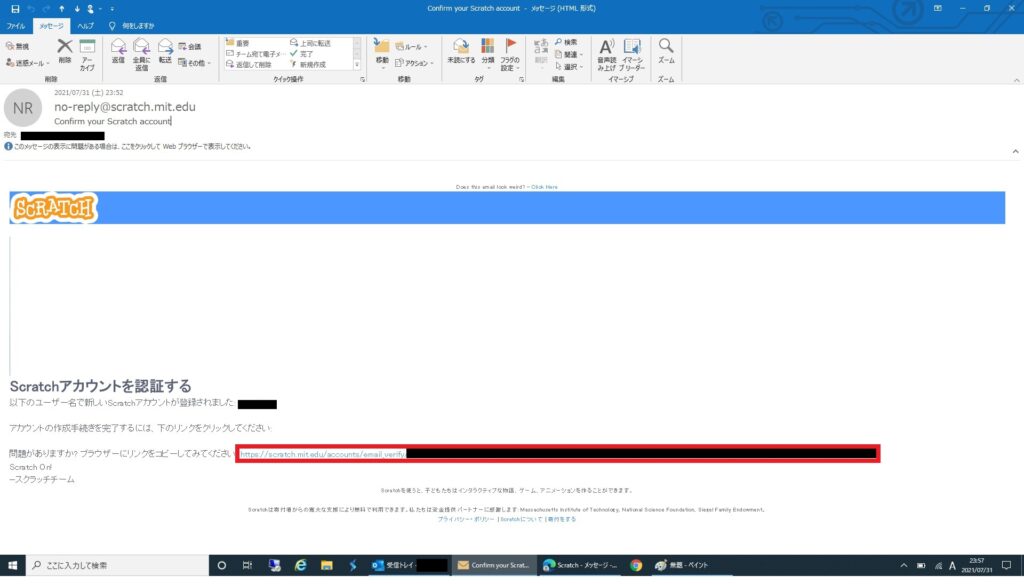Open the scratch.mit.edu email verify link
The image size is (1024, 584).
pyautogui.click(x=558, y=453)
